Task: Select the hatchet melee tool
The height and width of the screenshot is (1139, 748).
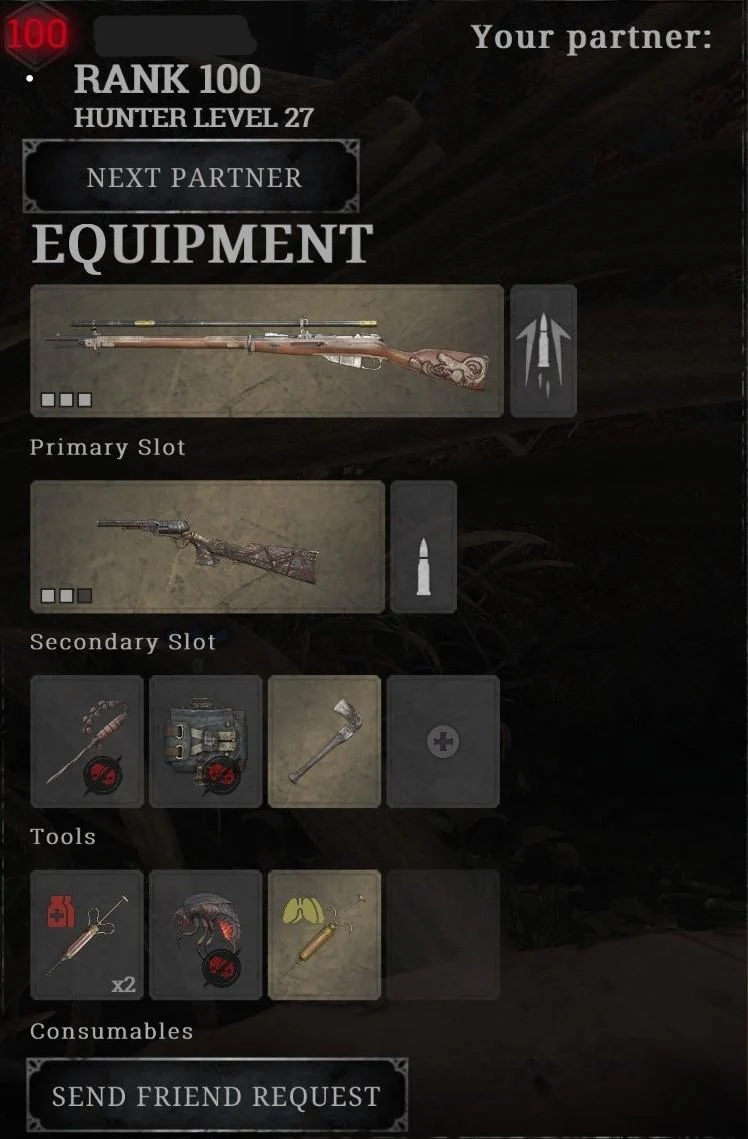Action: [x=325, y=742]
